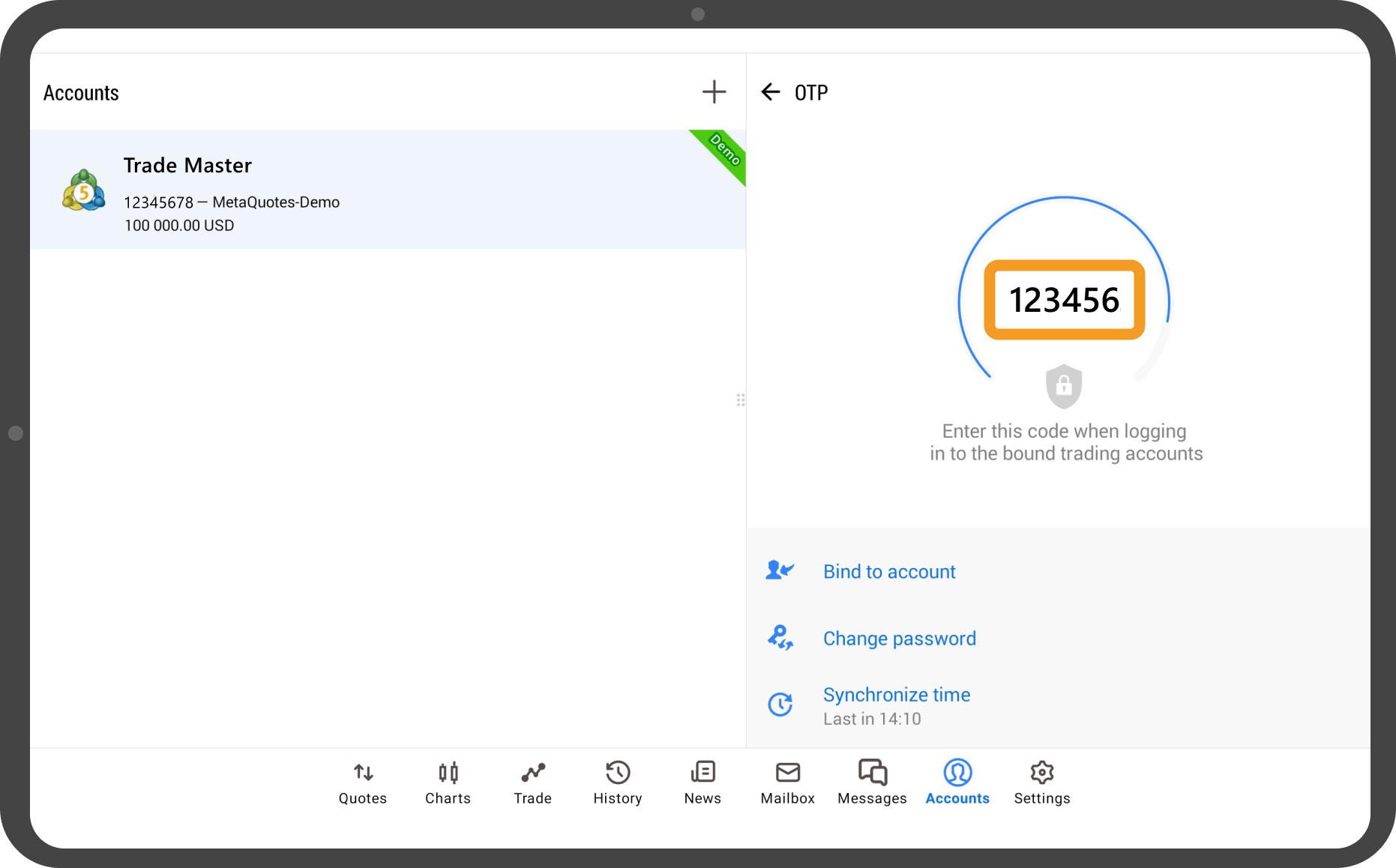Tap the plus icon to add account
The height and width of the screenshot is (868, 1396).
click(714, 92)
